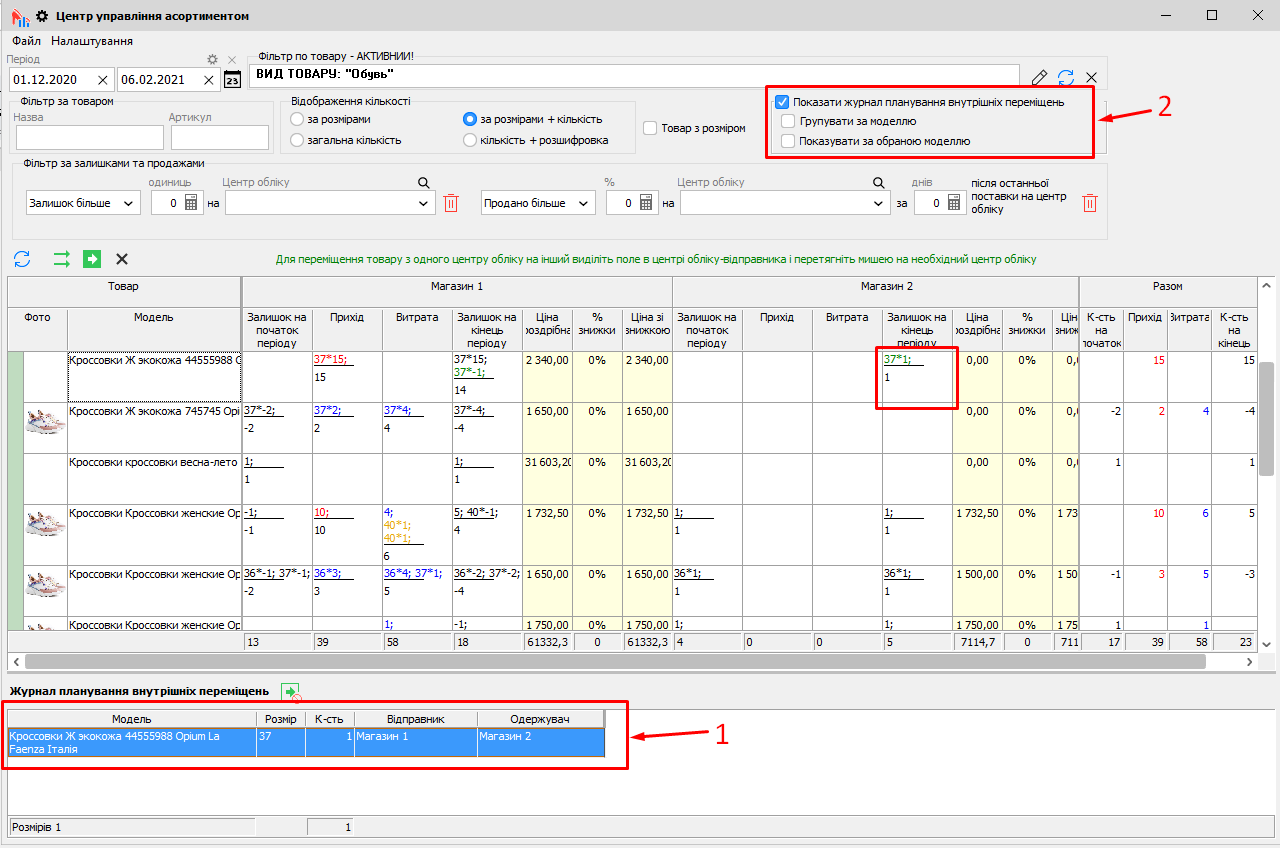
Task: Click the green double-arrow transfer icon
Action: (62, 259)
